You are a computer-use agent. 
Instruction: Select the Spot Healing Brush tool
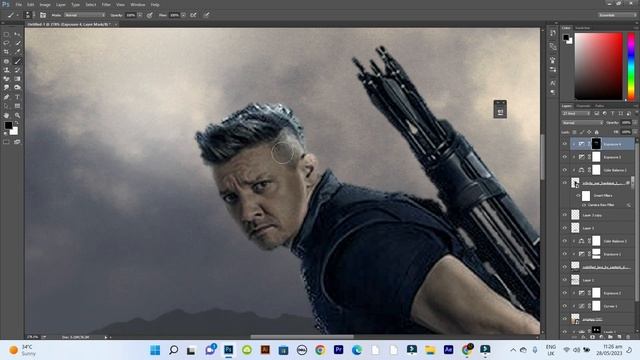tap(7, 61)
